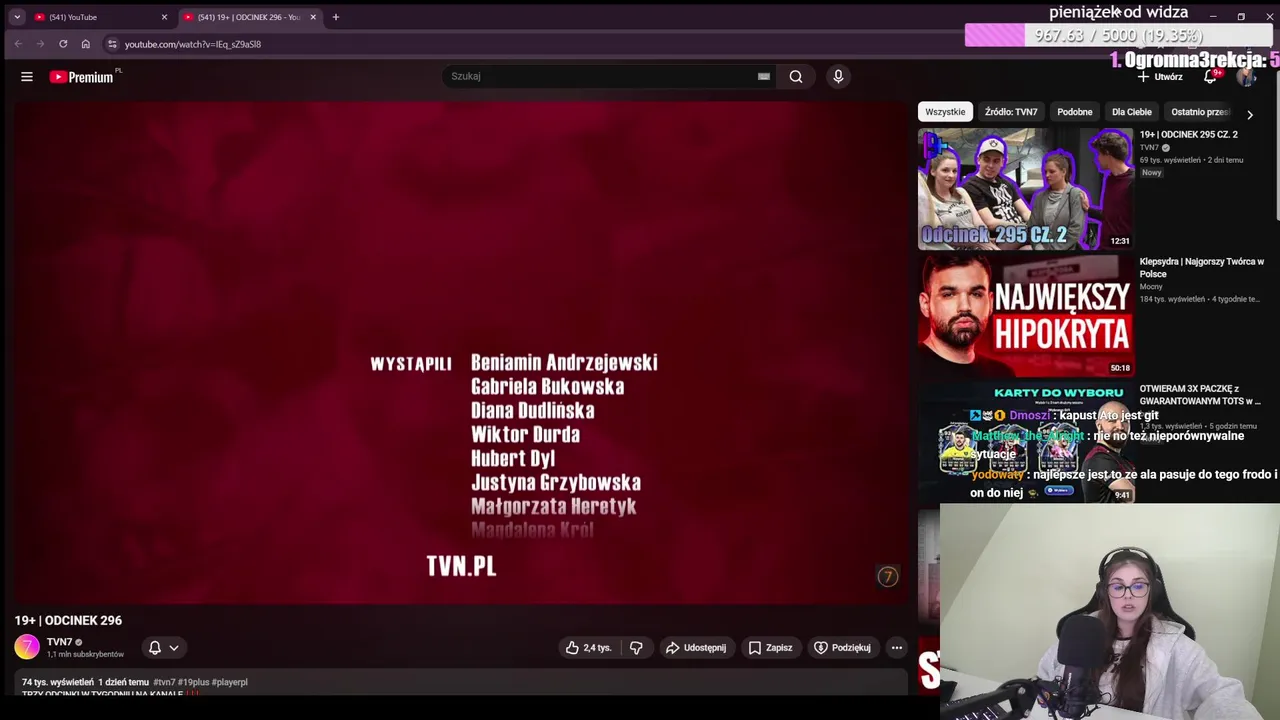
Task: Select the Wszystkie filter chip
Action: (x=945, y=112)
